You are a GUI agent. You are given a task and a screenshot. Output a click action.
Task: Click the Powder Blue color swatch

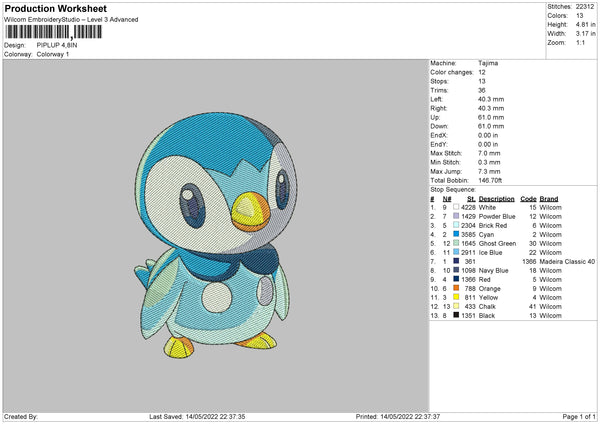(x=456, y=216)
